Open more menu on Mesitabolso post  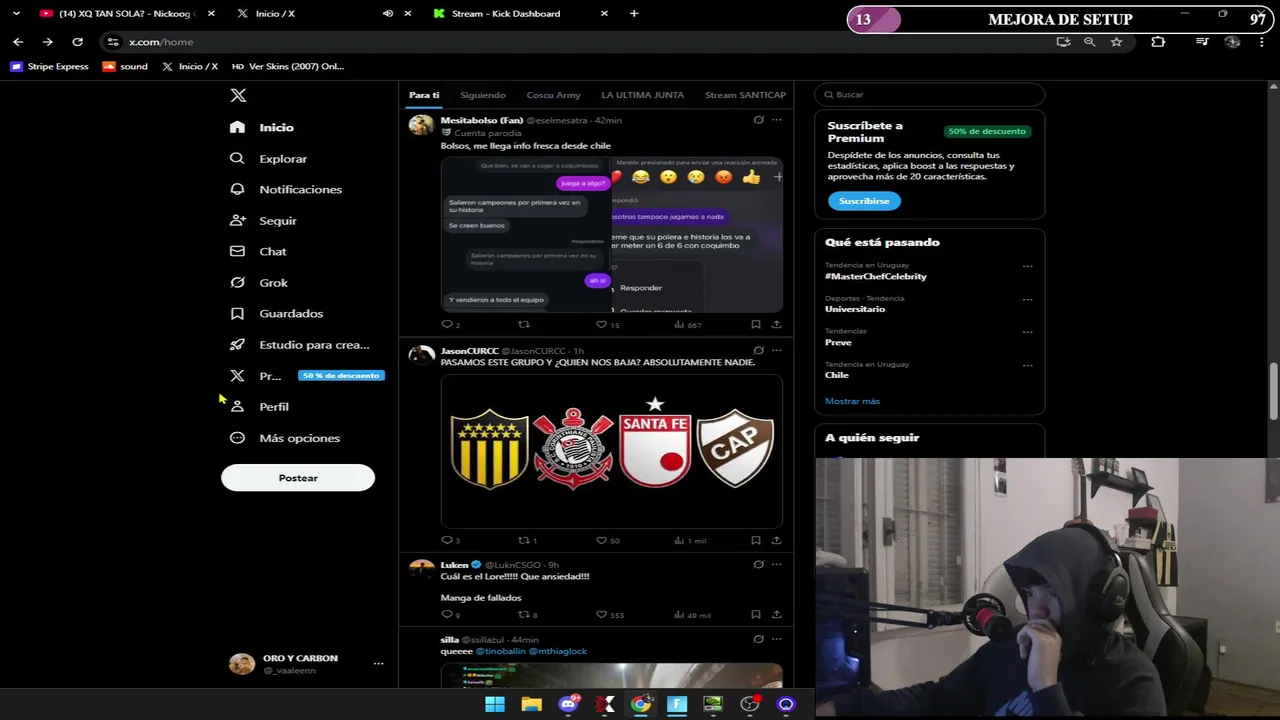776,120
